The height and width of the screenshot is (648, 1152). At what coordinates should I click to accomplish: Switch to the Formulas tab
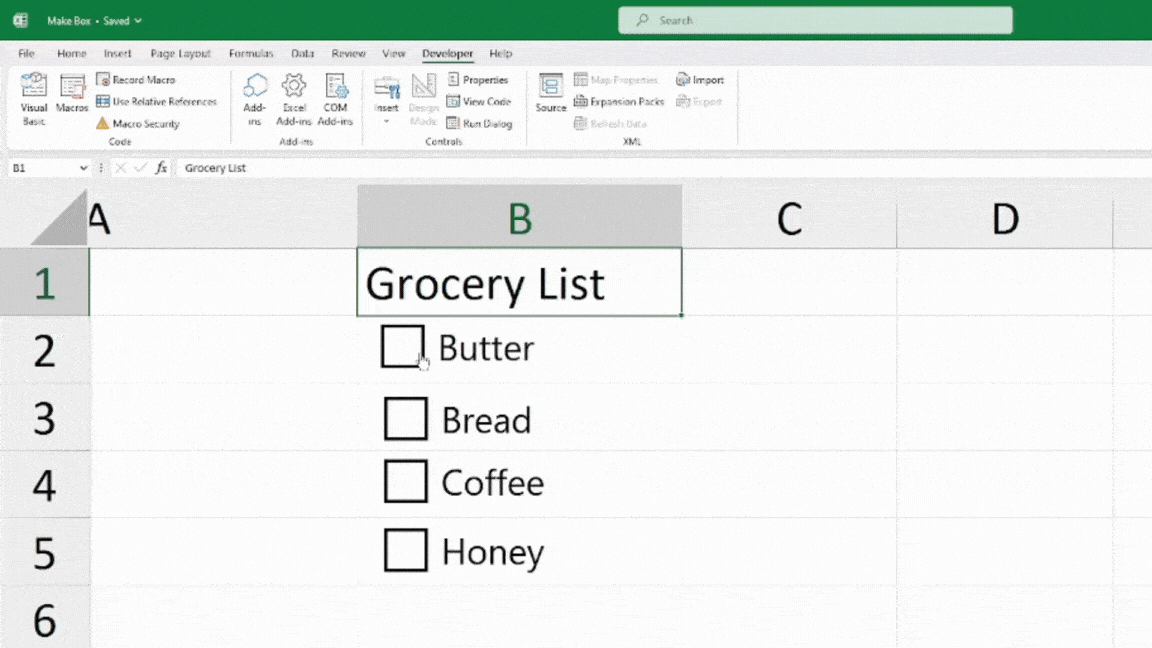coord(251,53)
